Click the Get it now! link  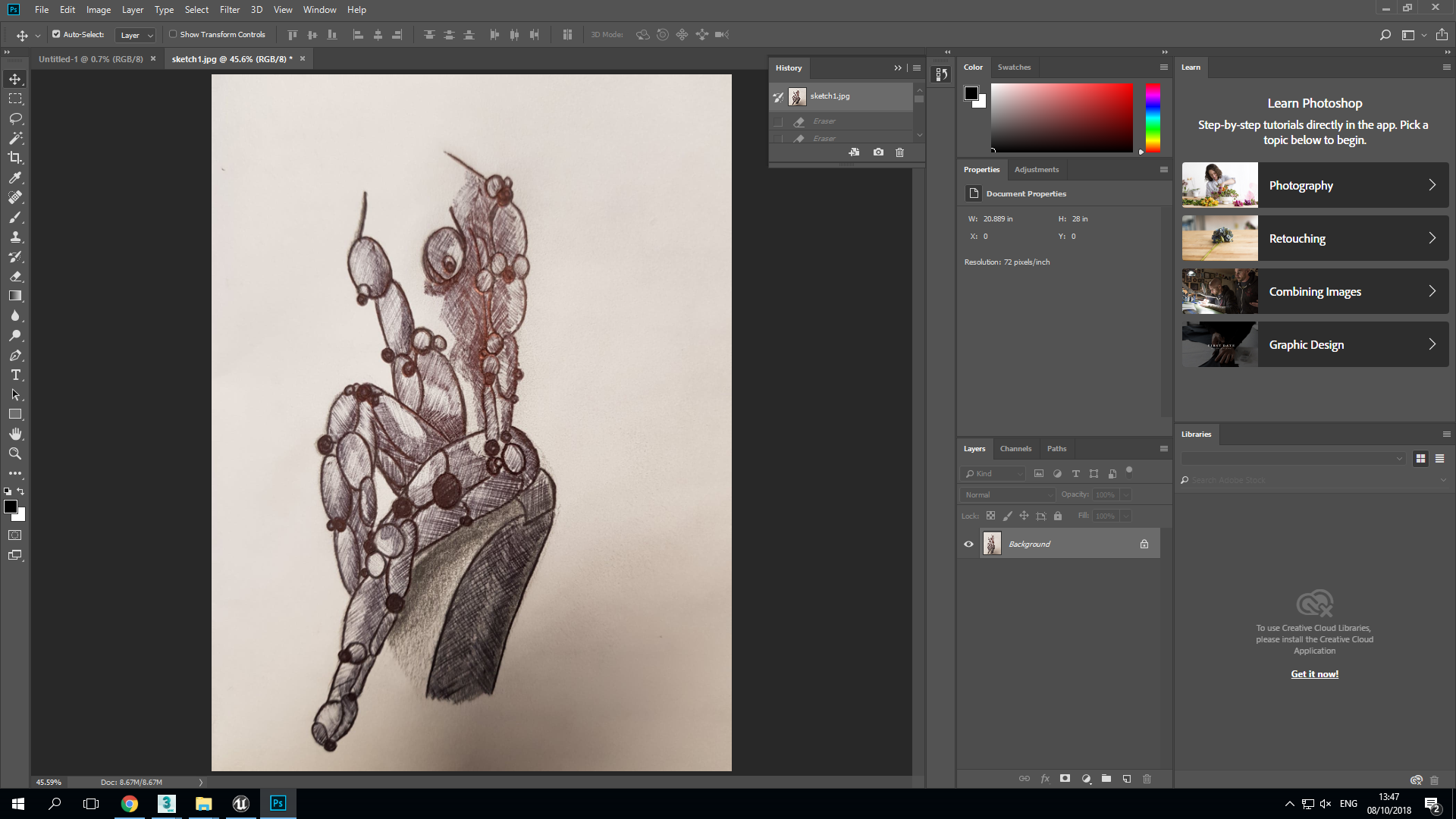click(1314, 674)
